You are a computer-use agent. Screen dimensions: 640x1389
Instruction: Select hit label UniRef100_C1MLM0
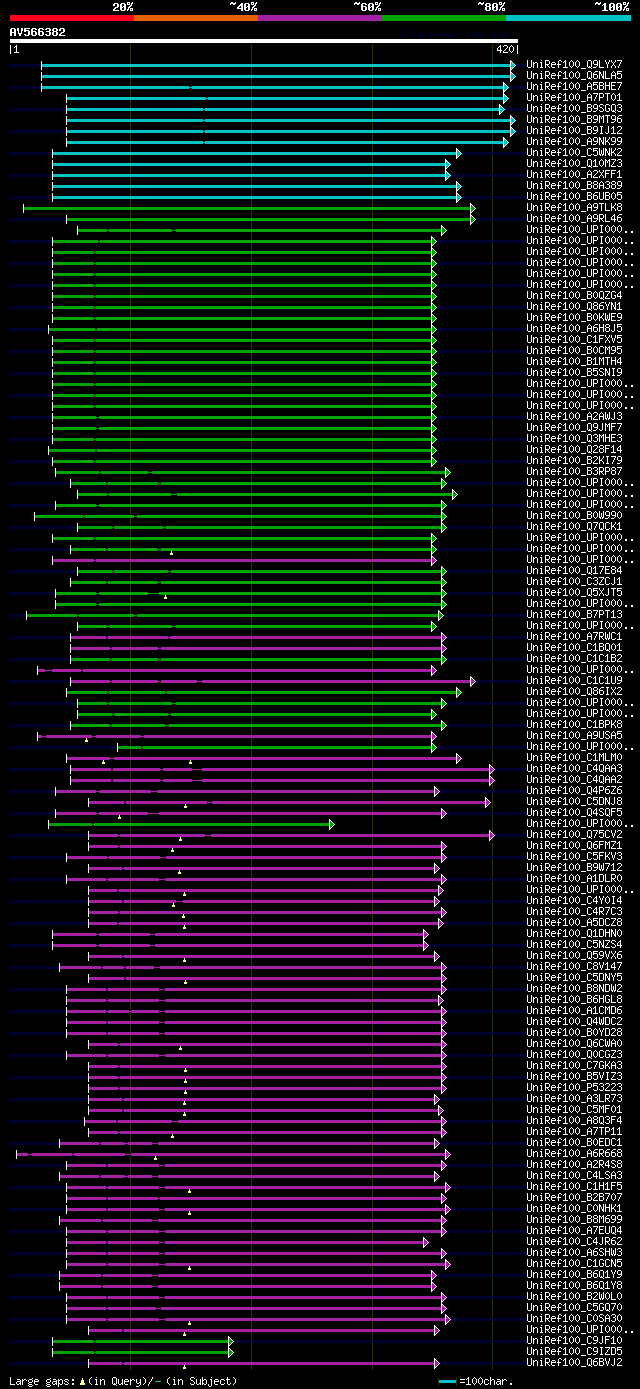[574, 757]
